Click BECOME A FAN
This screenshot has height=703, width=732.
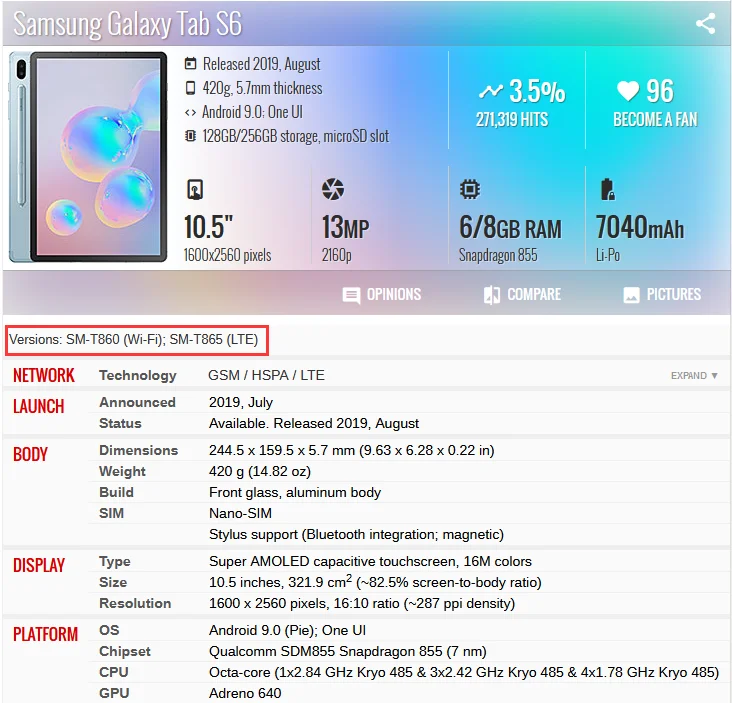[655, 120]
